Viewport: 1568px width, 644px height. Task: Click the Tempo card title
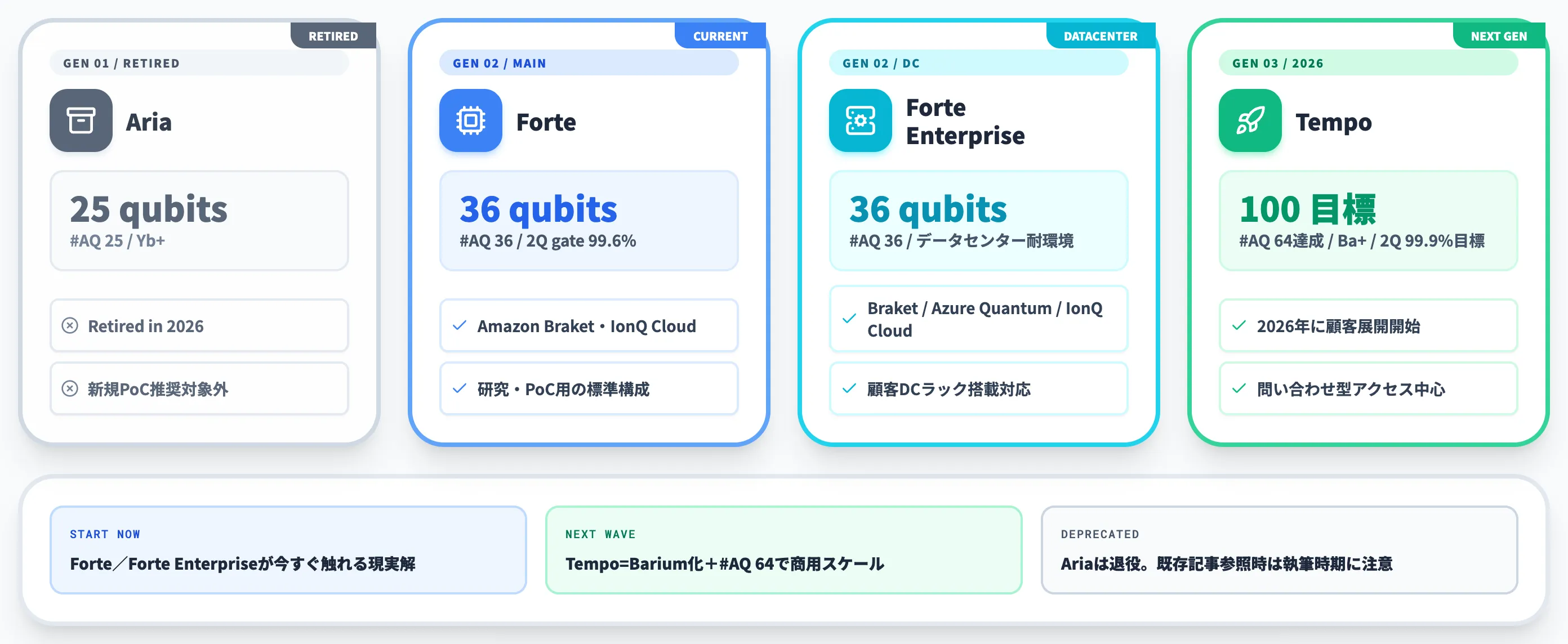1334,122
